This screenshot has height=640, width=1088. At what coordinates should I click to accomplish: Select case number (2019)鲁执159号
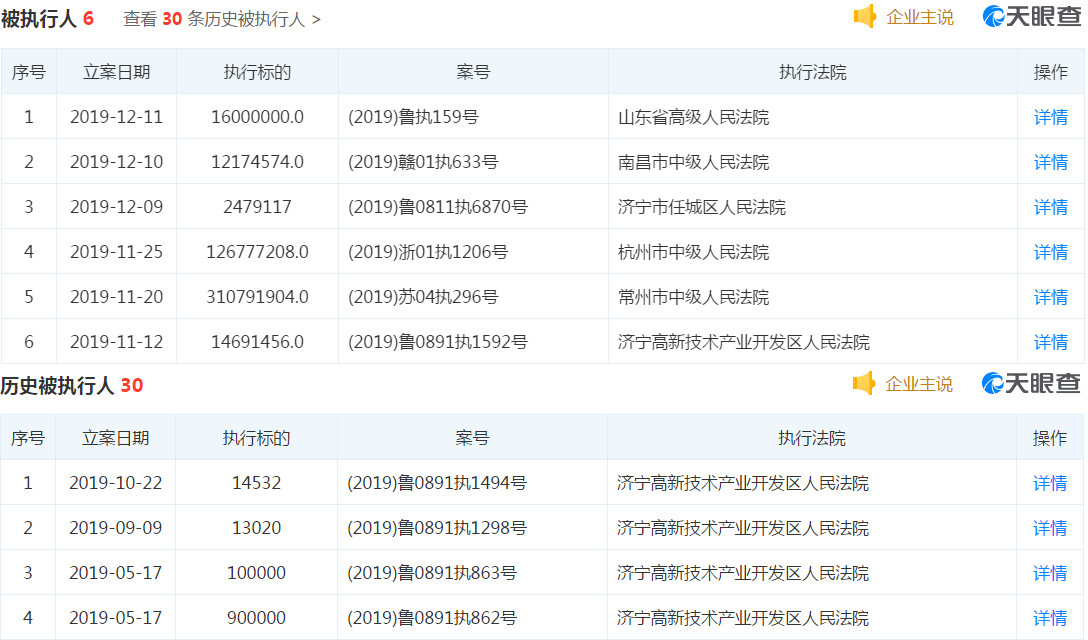pos(413,117)
